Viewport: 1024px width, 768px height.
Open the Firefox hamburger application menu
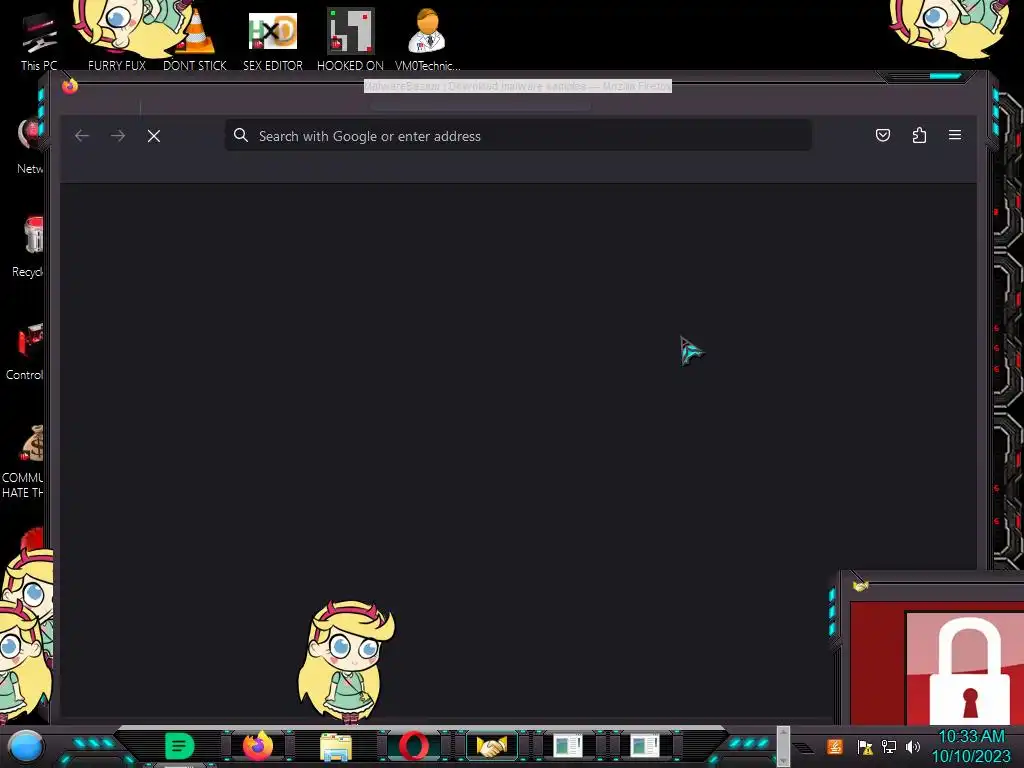click(955, 135)
